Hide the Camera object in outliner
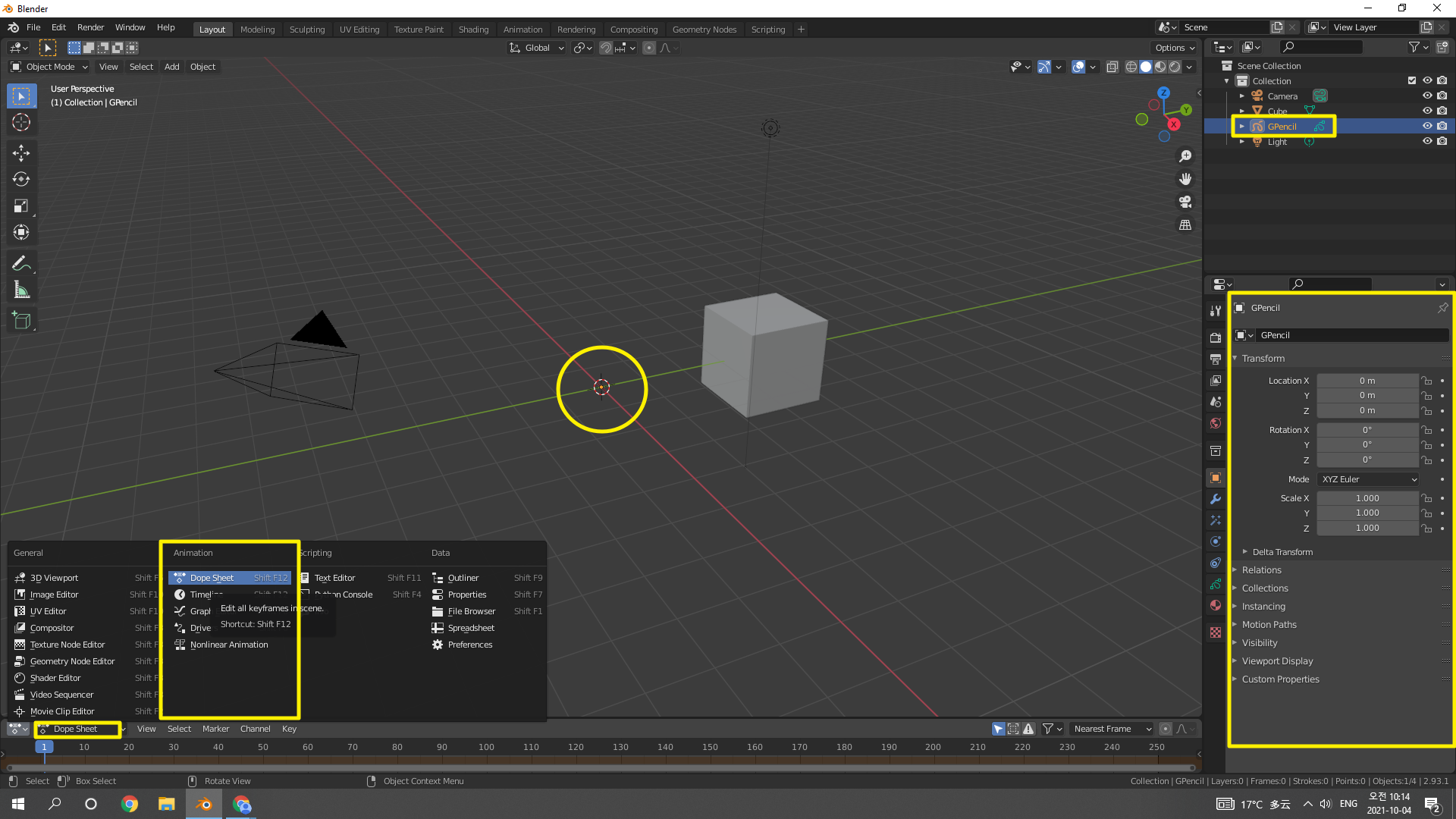Viewport: 1456px width, 819px height. pyautogui.click(x=1426, y=96)
